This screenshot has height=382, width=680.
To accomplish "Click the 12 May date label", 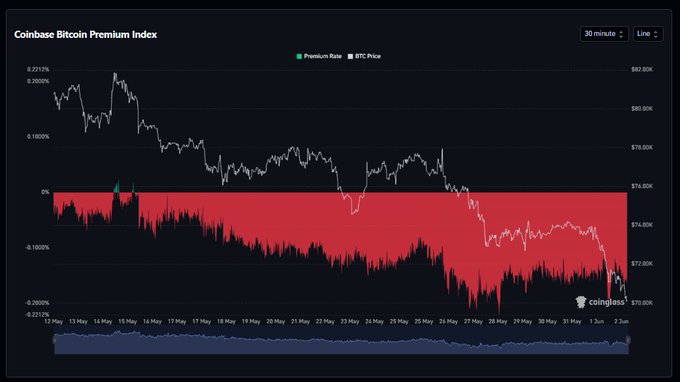I will (x=53, y=322).
